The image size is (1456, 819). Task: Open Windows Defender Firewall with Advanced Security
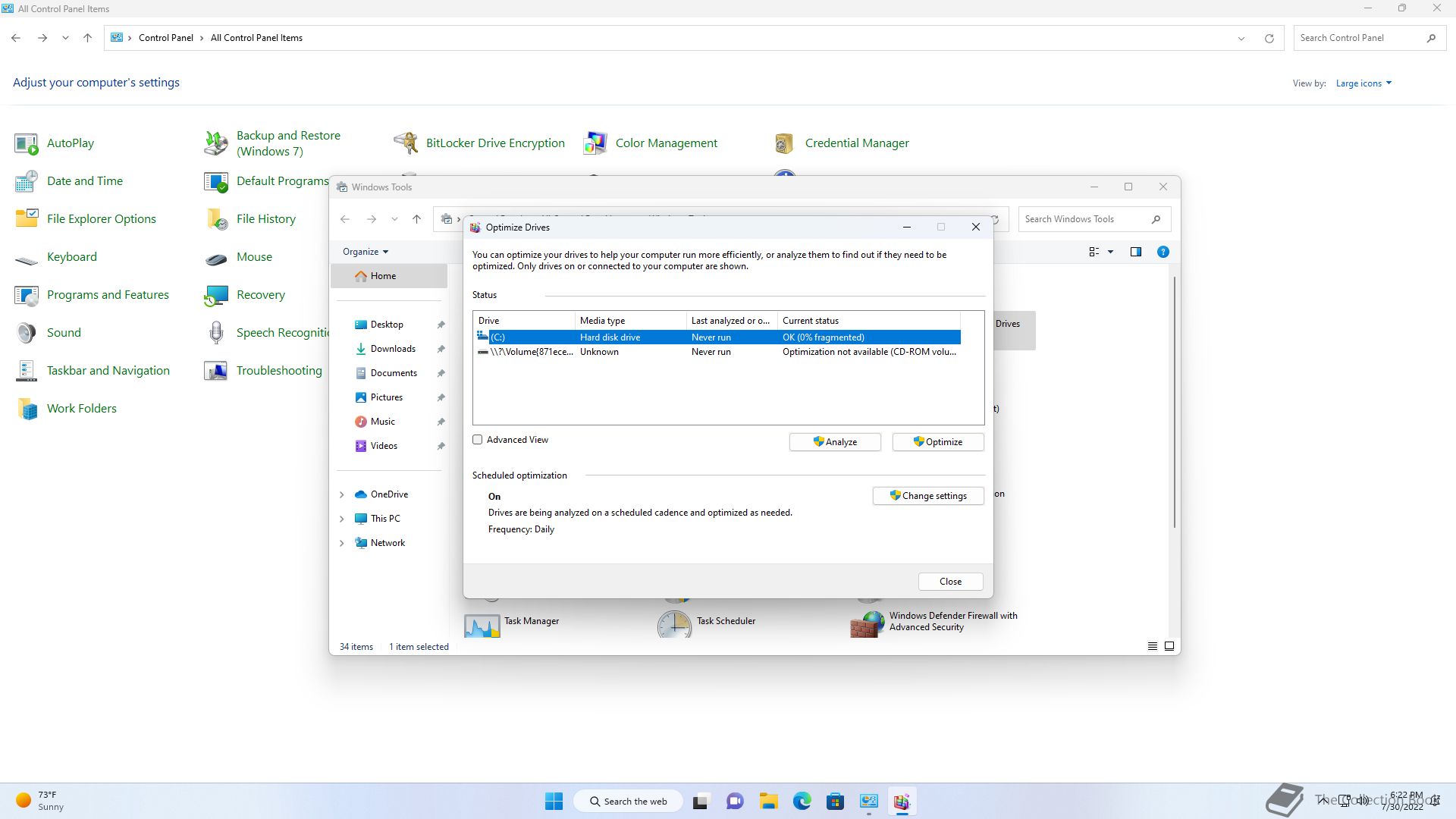[934, 622]
